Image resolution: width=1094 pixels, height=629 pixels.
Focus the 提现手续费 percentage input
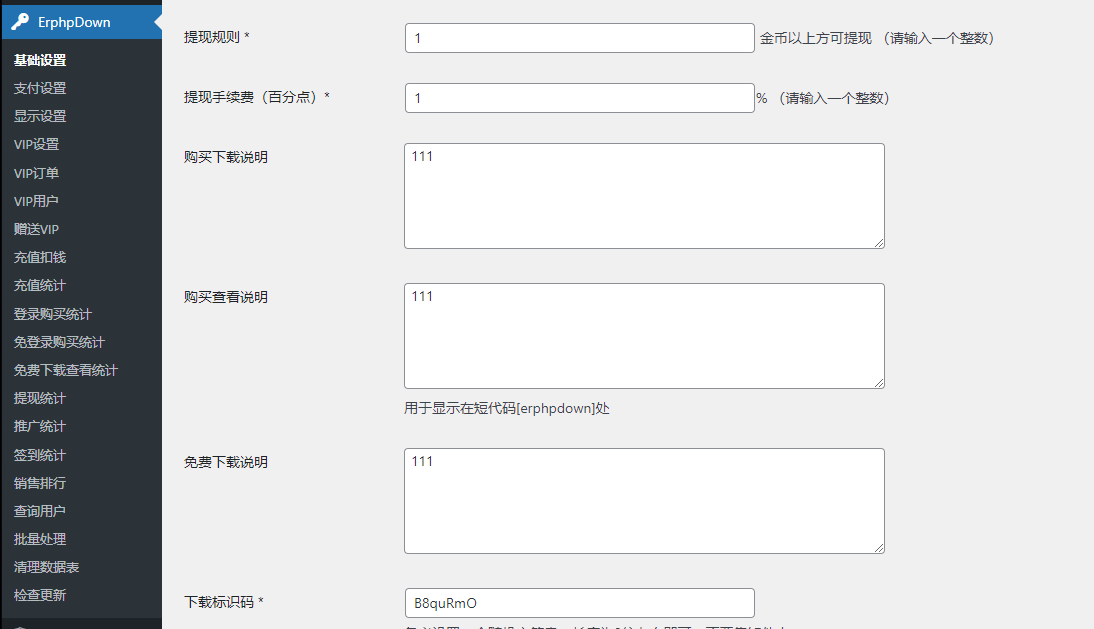pos(579,98)
